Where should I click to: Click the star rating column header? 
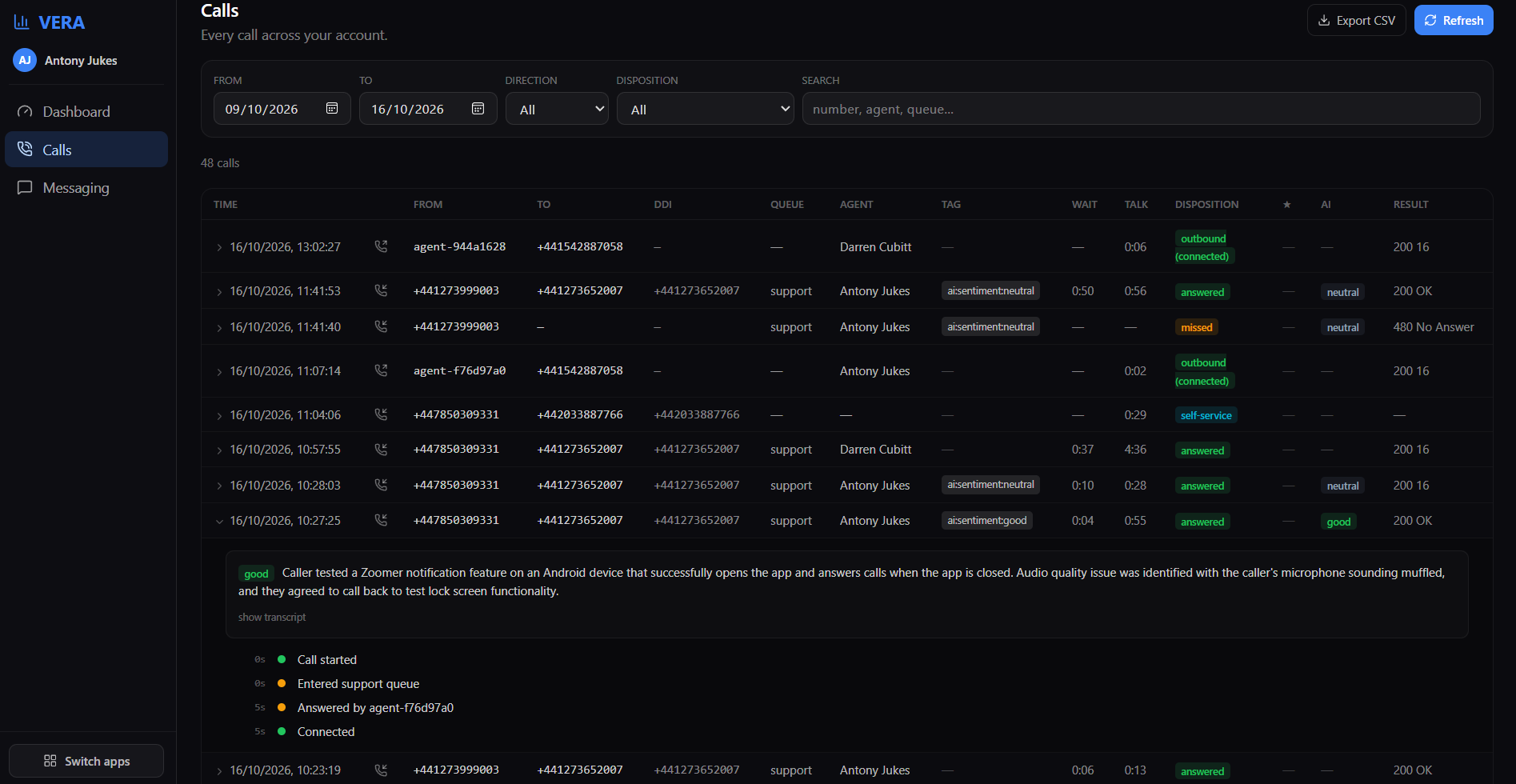[x=1286, y=205]
